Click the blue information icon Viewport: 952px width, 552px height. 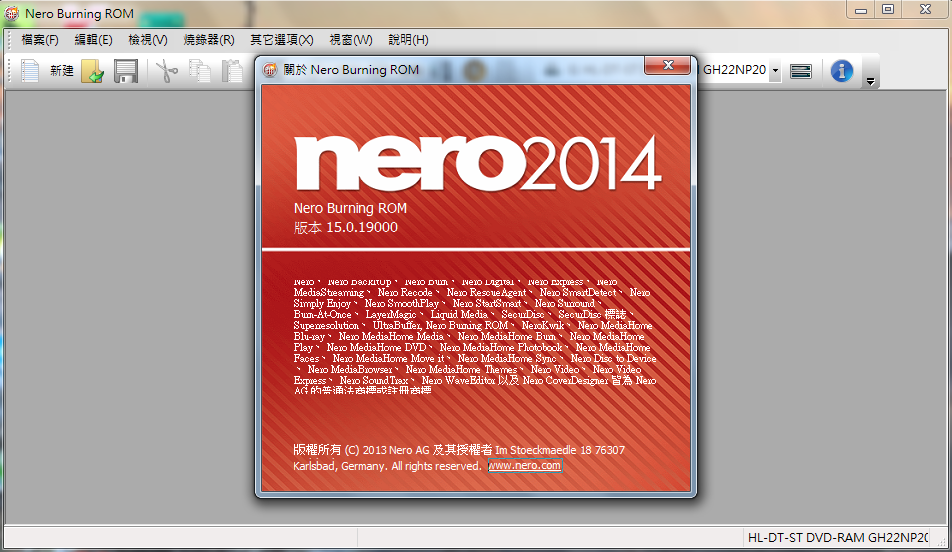coord(842,71)
